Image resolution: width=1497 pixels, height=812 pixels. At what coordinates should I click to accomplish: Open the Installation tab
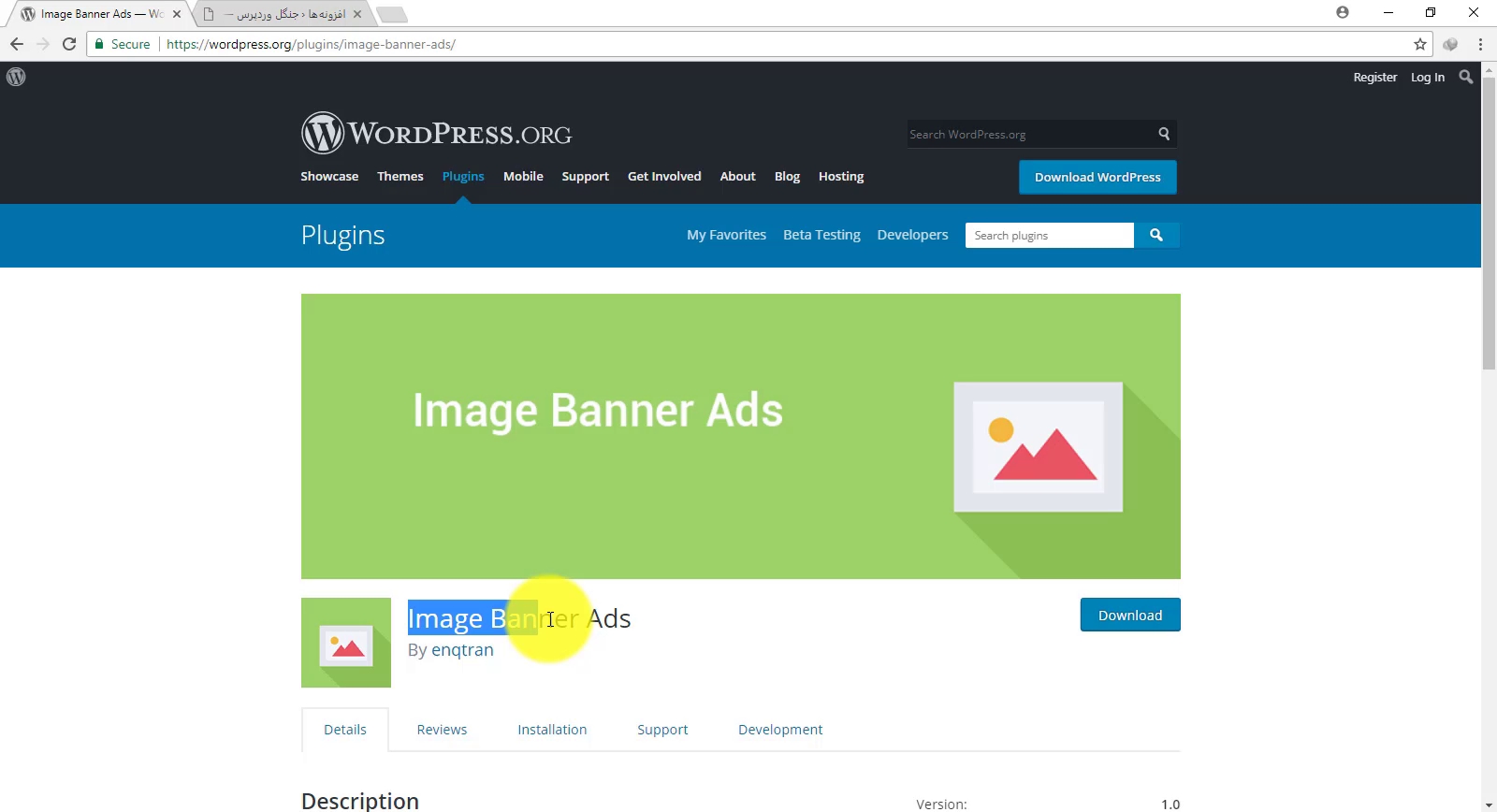[x=552, y=730]
